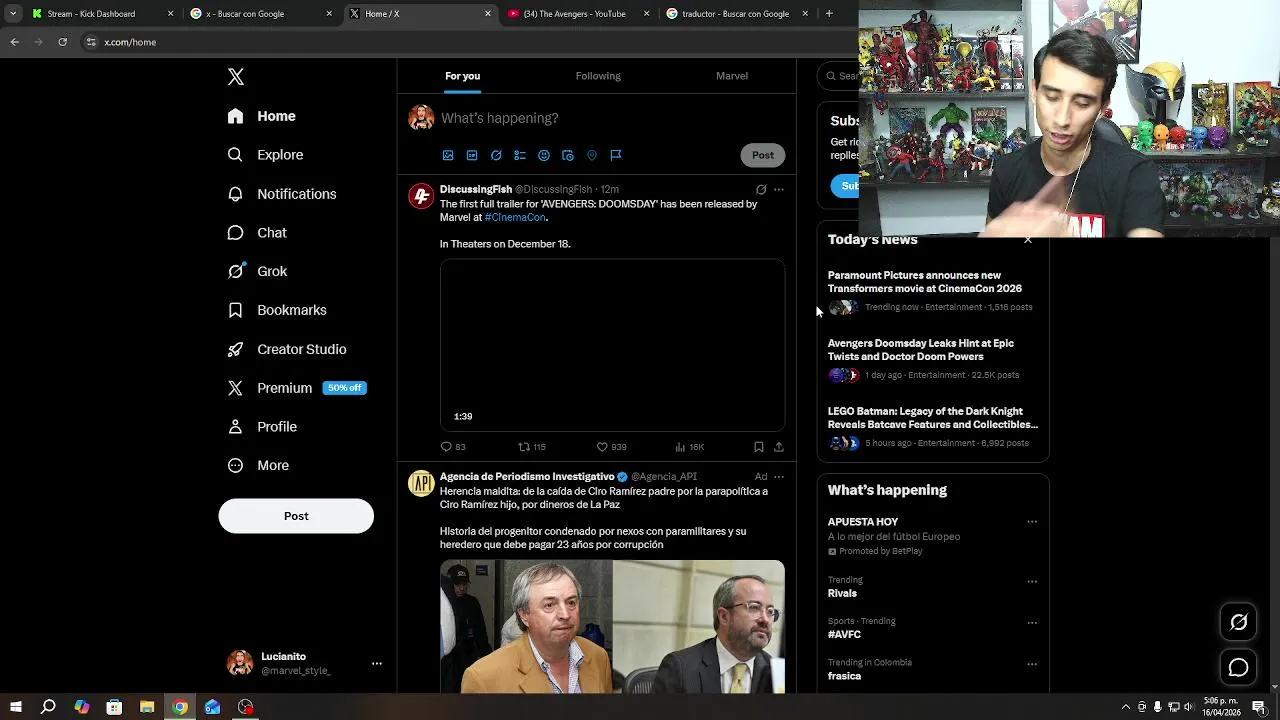Add media image icon in composer
The width and height of the screenshot is (1280, 720).
point(448,155)
